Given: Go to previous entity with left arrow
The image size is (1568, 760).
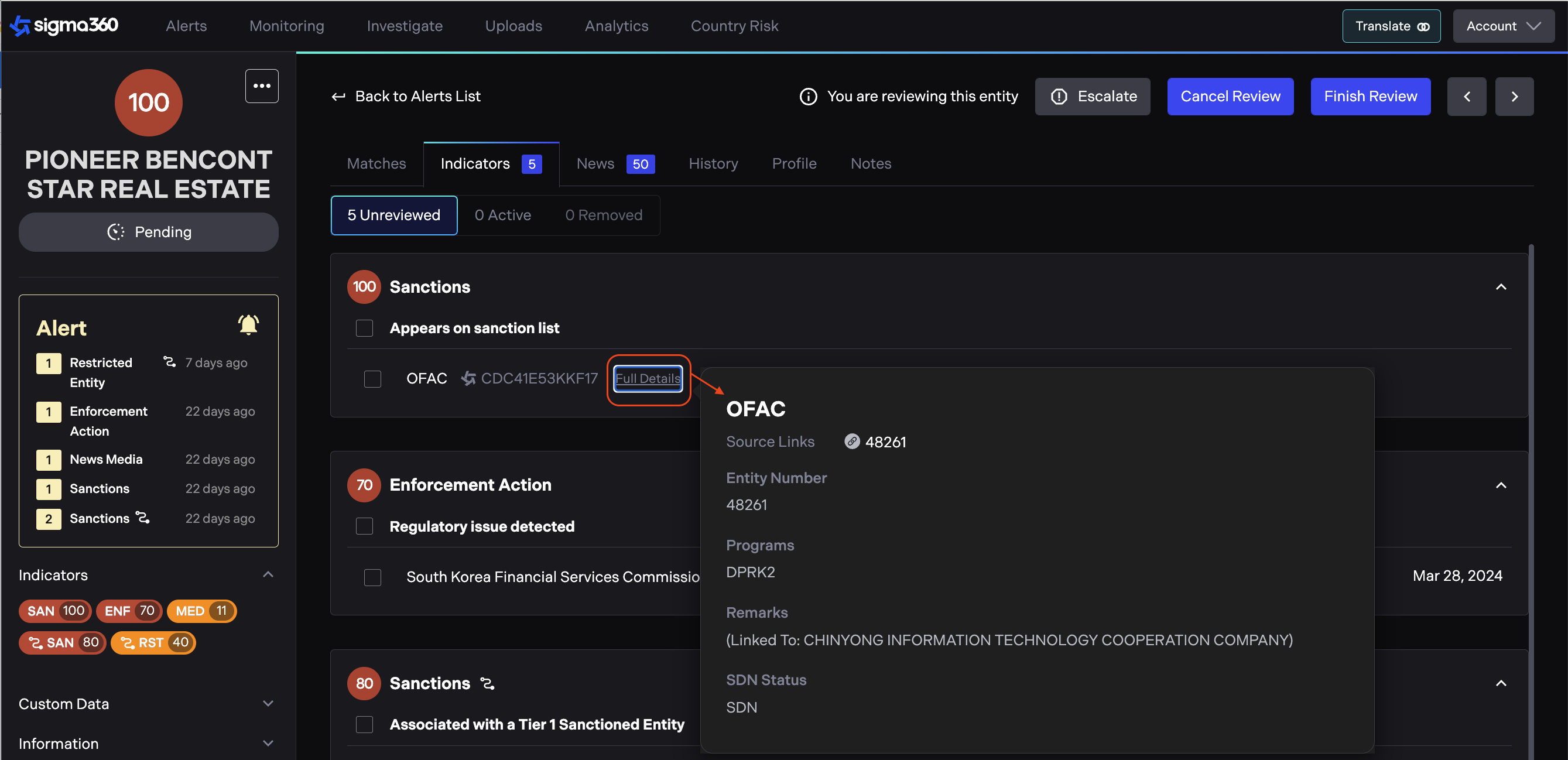Looking at the screenshot, I should (1466, 96).
